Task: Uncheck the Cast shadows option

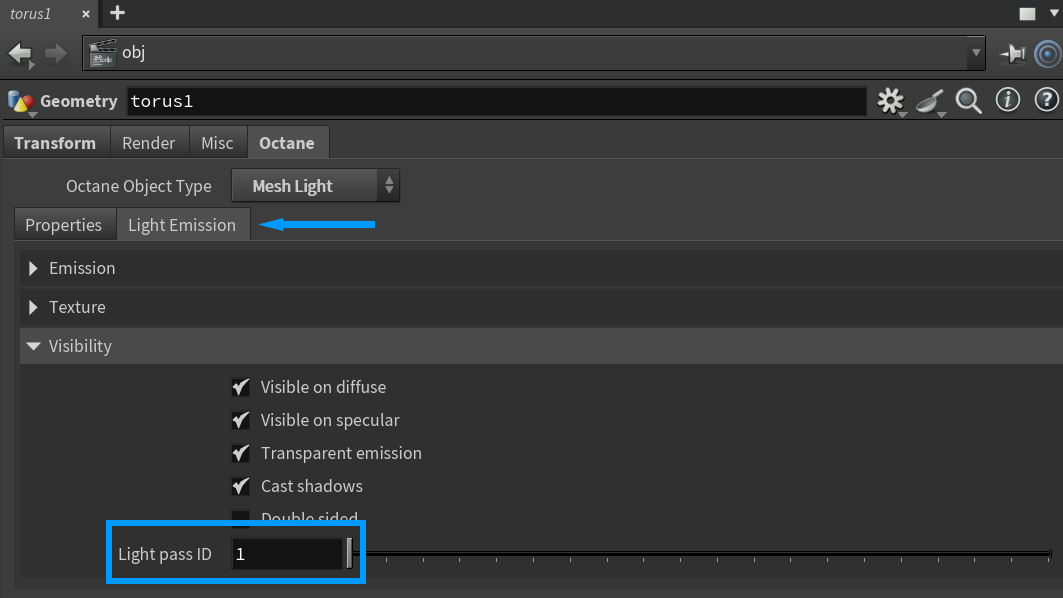Action: coord(240,486)
